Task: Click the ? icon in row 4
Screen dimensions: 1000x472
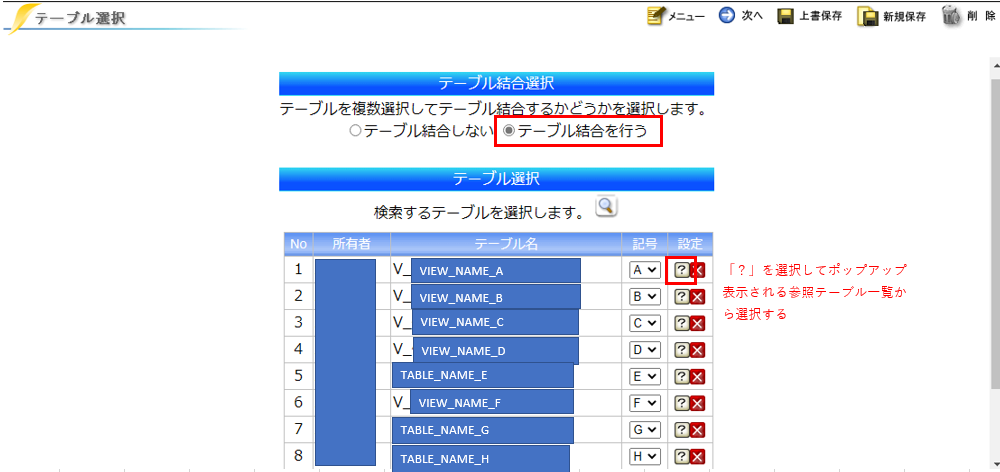Action: (x=681, y=351)
